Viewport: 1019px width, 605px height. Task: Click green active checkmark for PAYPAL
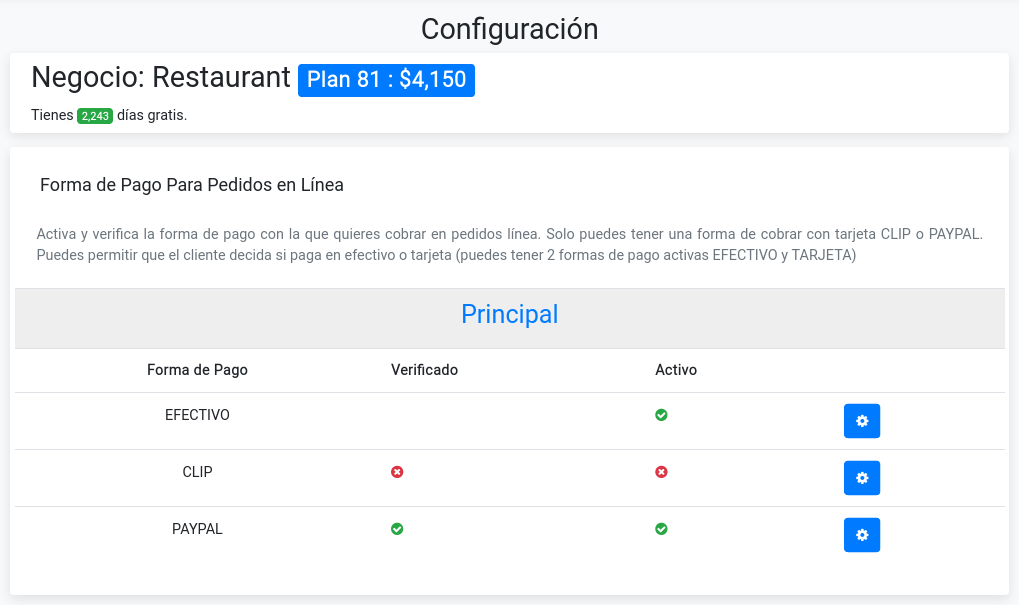[661, 529]
